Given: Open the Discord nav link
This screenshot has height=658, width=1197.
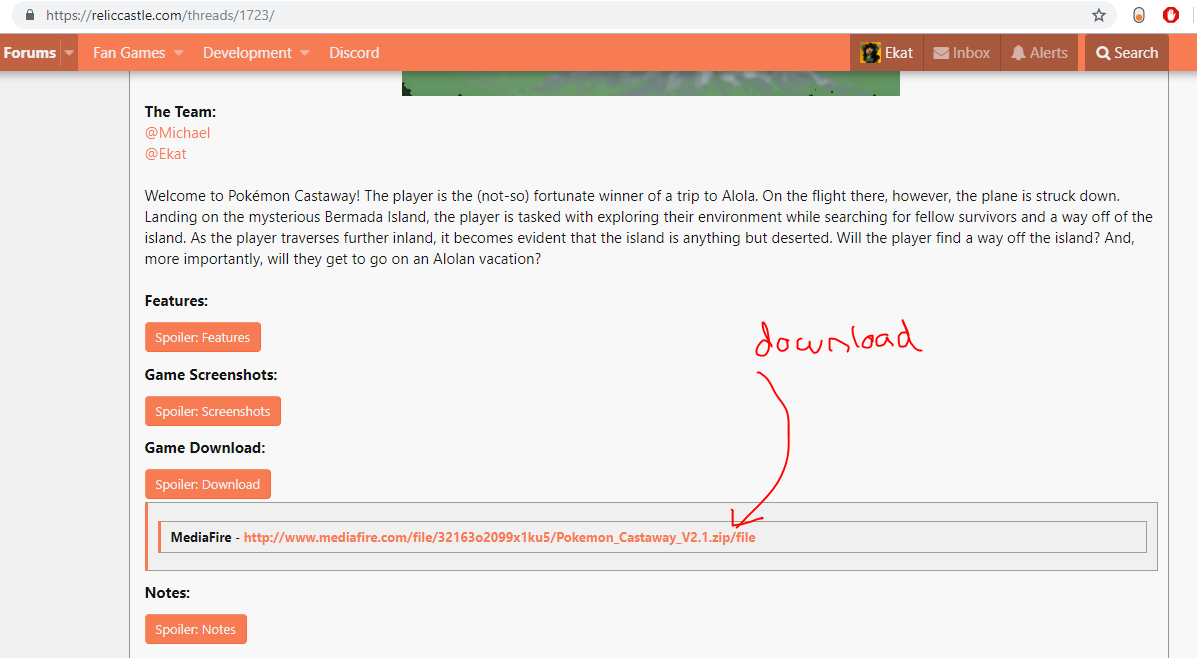Looking at the screenshot, I should (354, 53).
